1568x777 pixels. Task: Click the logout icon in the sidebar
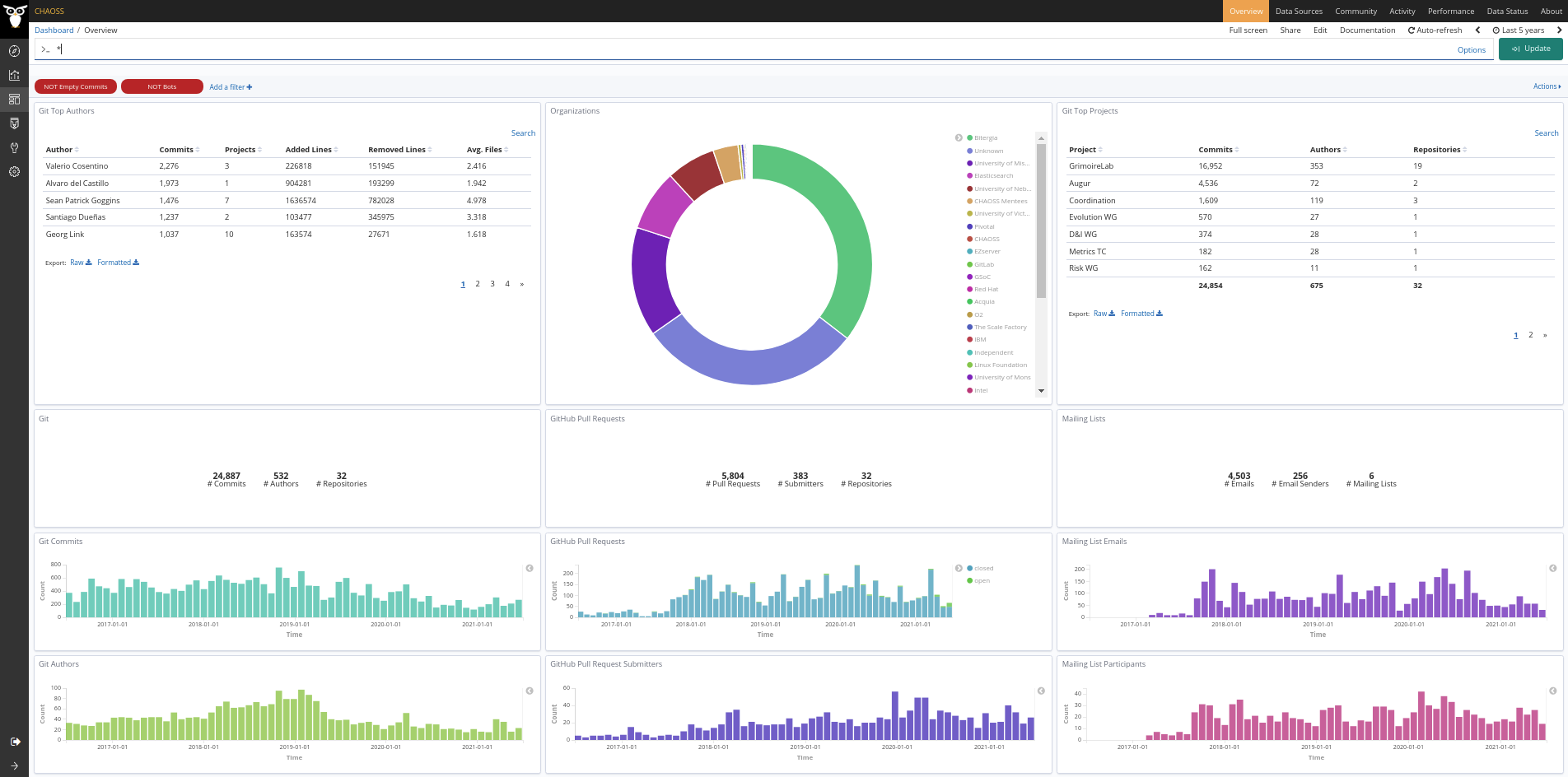[15, 742]
